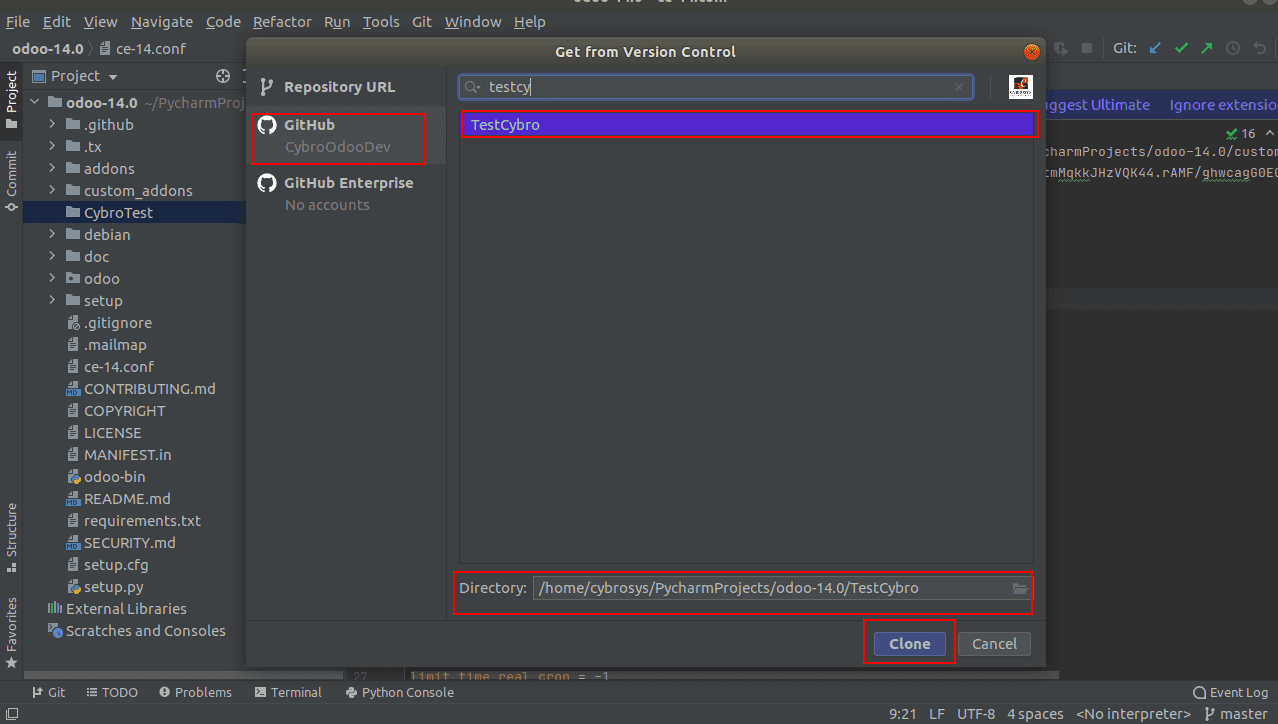Open the View menu
Viewport: 1278px width, 724px height.
click(100, 21)
